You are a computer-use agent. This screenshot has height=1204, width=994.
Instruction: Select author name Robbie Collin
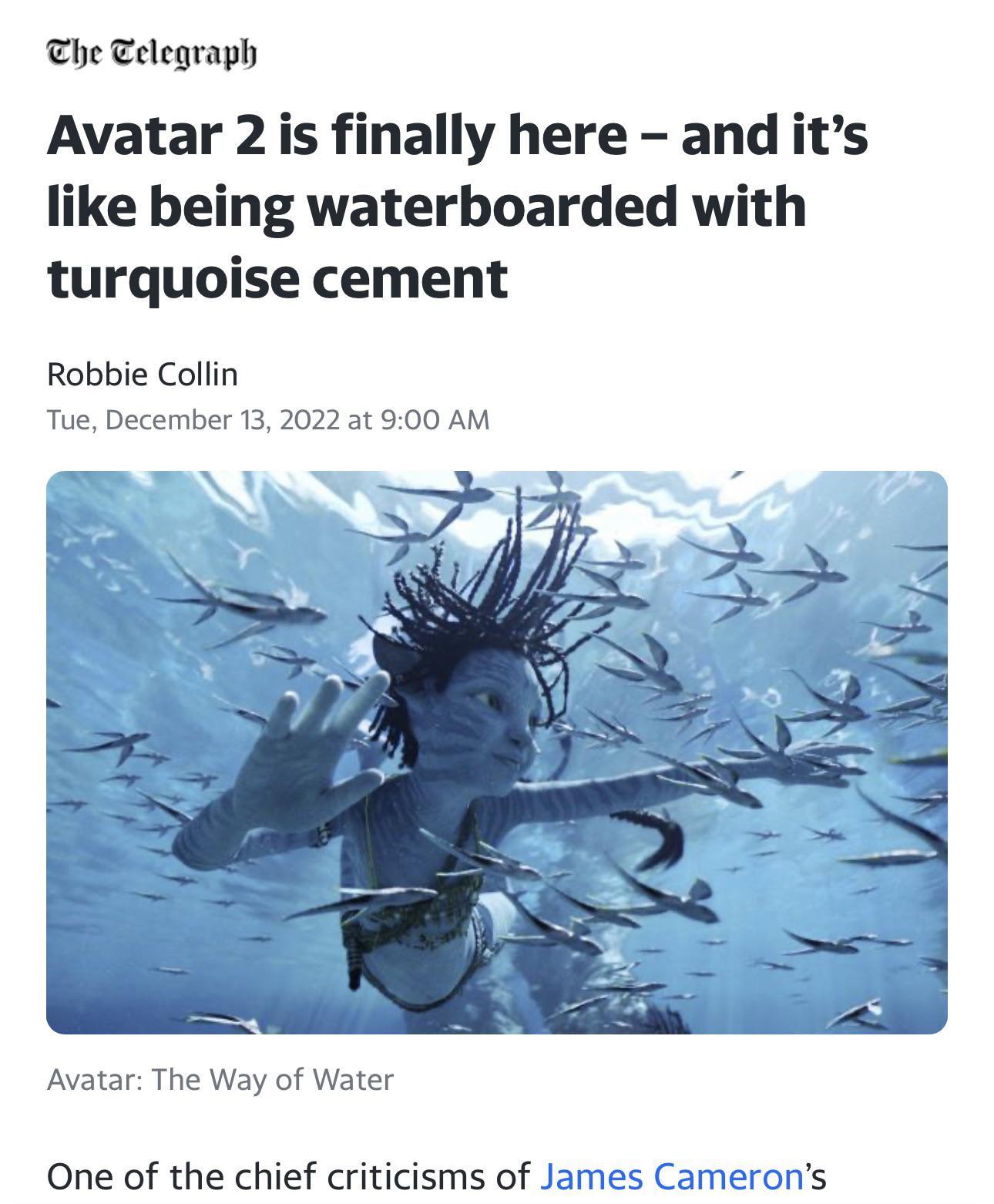click(143, 375)
